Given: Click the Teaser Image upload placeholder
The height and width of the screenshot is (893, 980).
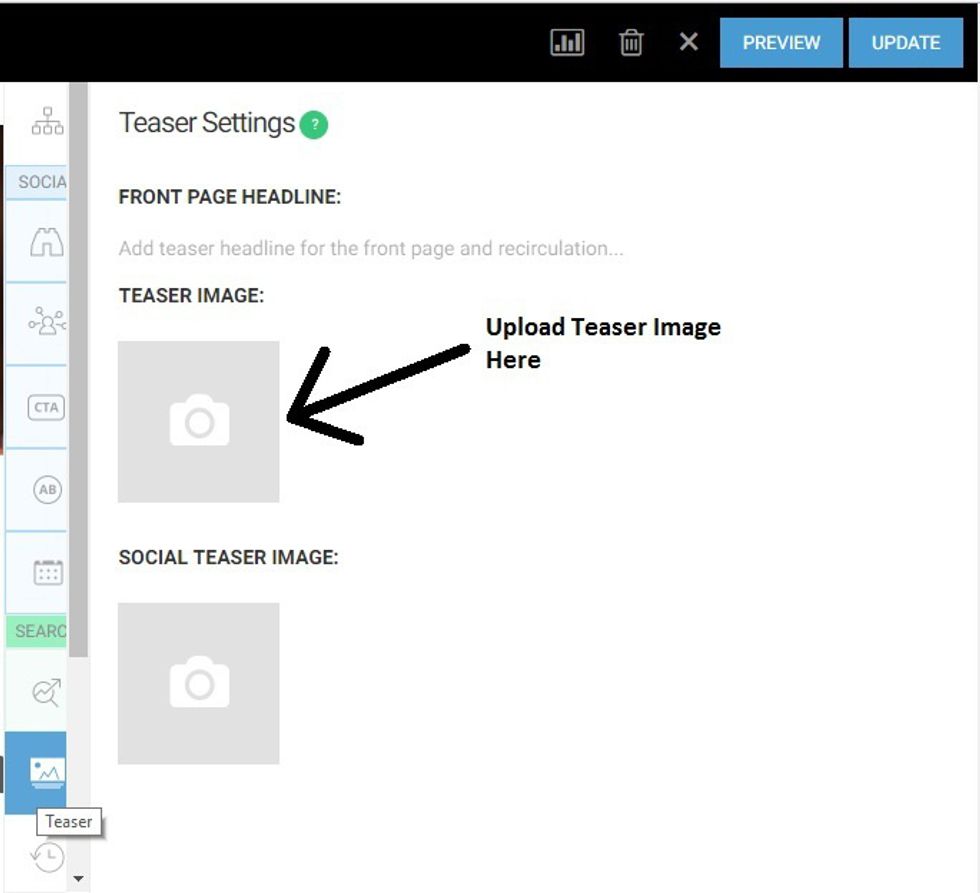Looking at the screenshot, I should point(199,422).
